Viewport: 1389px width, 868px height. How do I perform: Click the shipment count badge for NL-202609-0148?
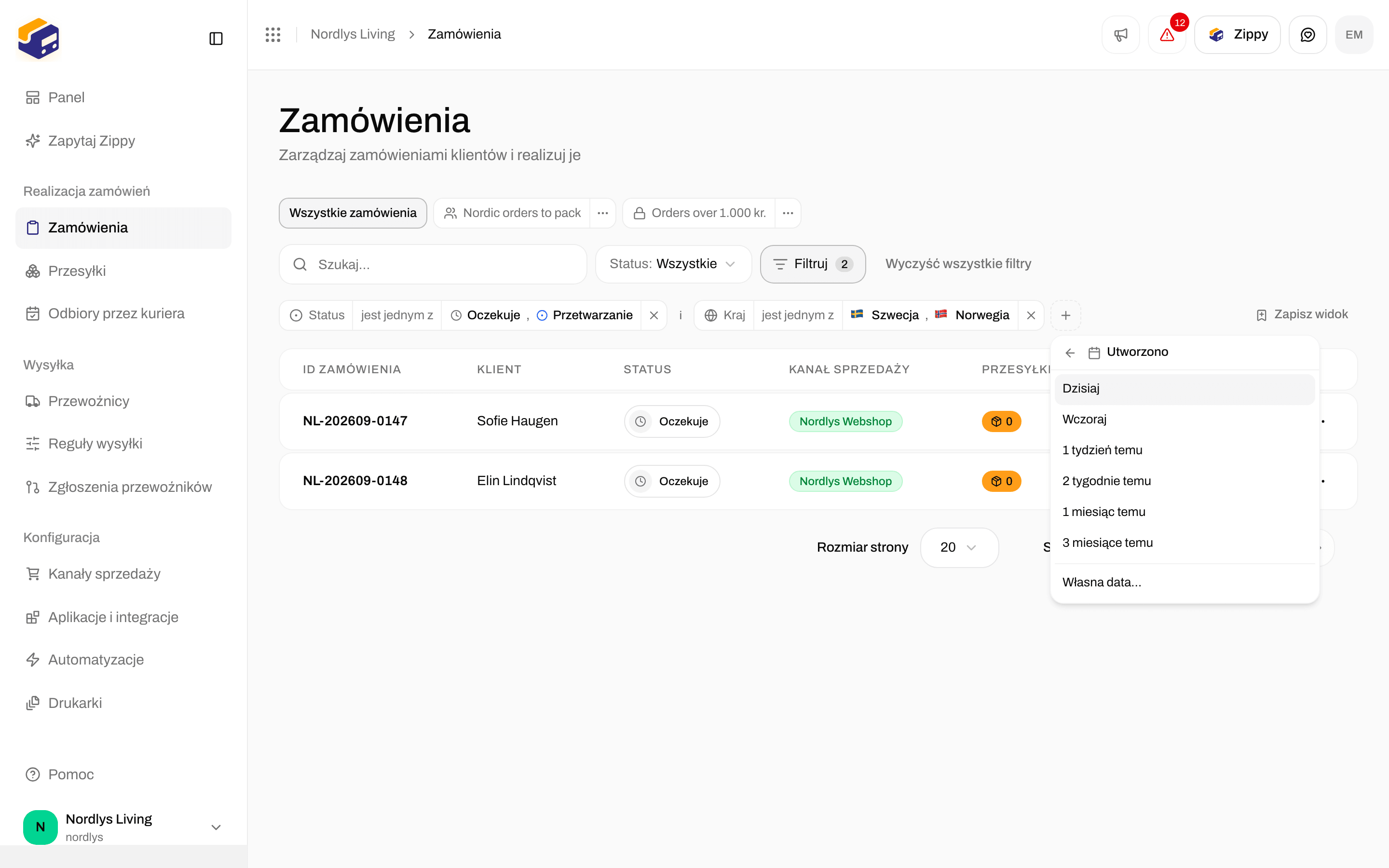pyautogui.click(x=1002, y=481)
